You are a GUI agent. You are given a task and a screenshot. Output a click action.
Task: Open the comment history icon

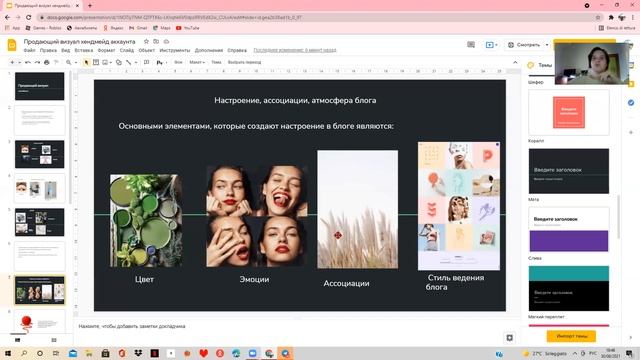coord(471,44)
